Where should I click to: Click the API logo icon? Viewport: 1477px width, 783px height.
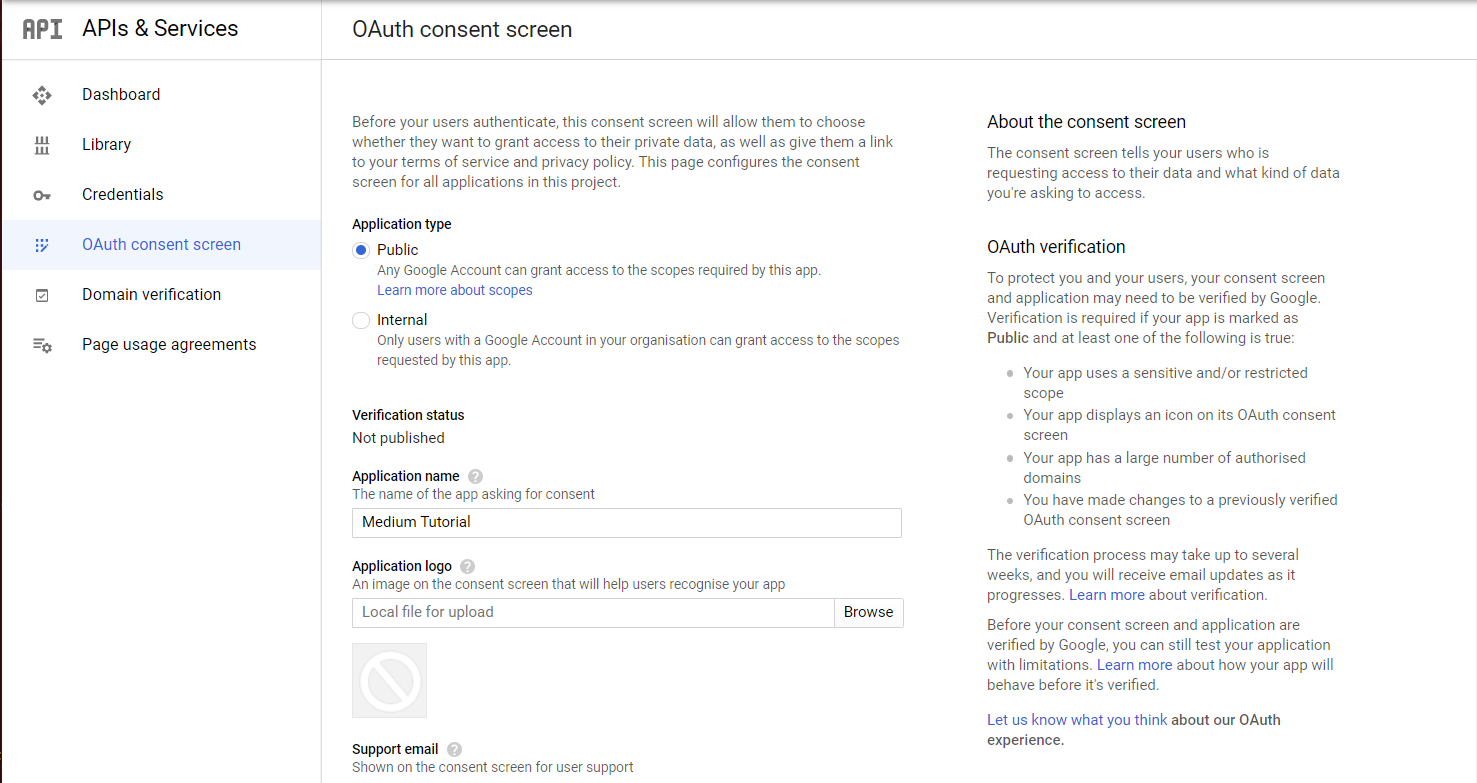[42, 29]
